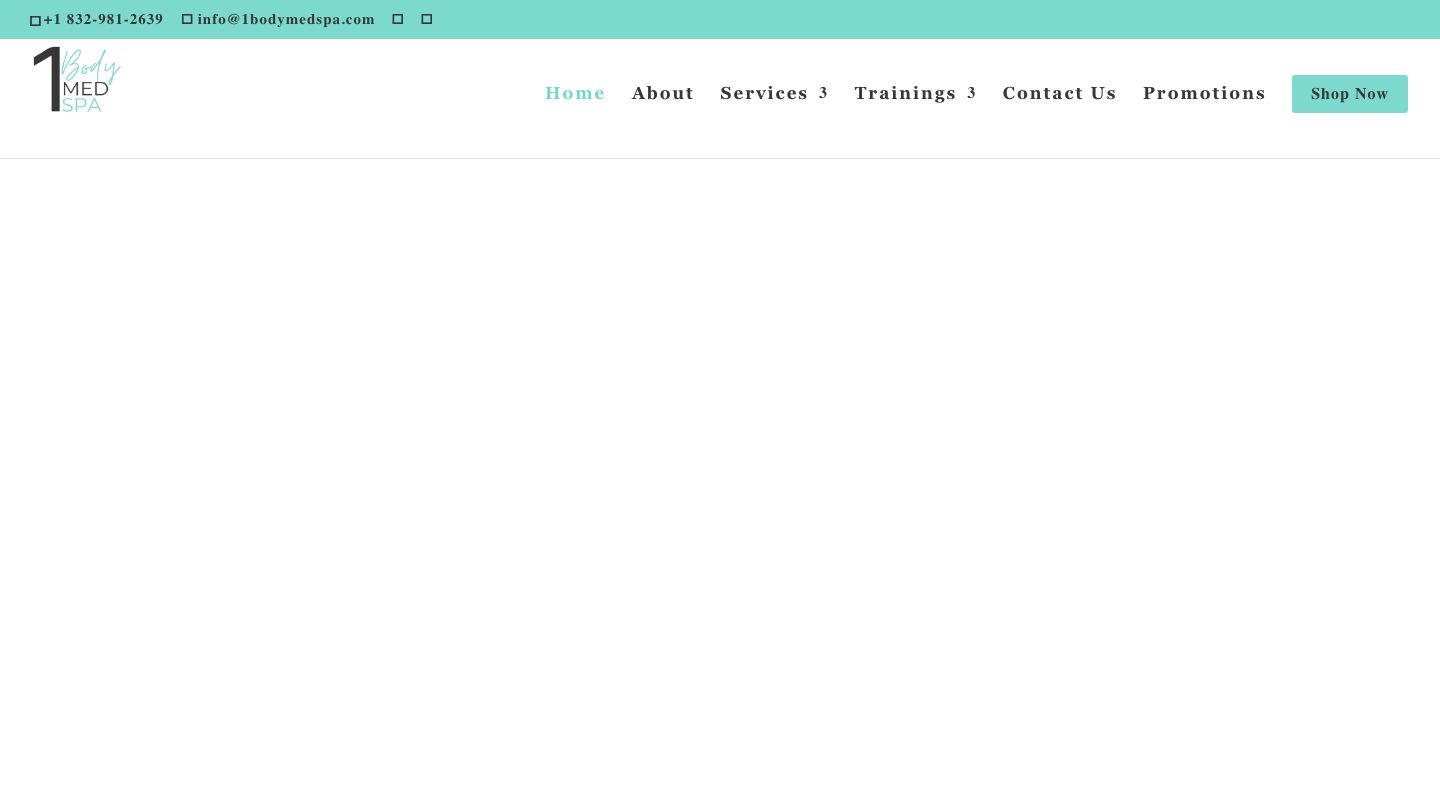Navigate to the About page
Viewport: 1440px width, 810px height.
(663, 93)
